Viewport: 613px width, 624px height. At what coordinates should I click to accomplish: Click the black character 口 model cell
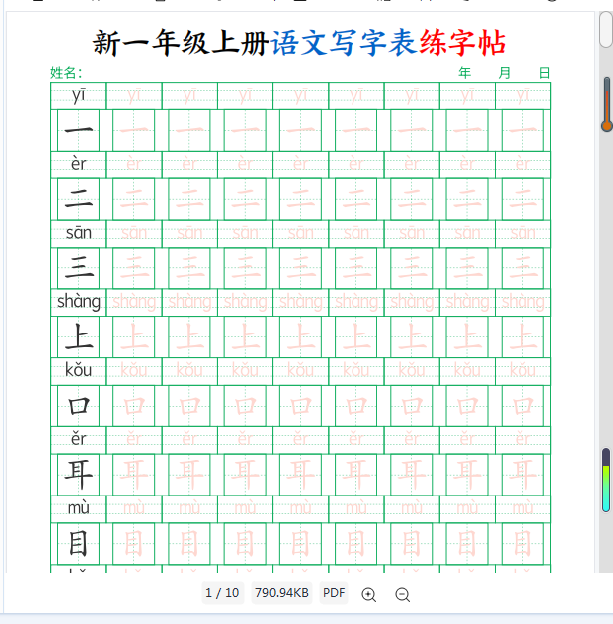tap(78, 406)
